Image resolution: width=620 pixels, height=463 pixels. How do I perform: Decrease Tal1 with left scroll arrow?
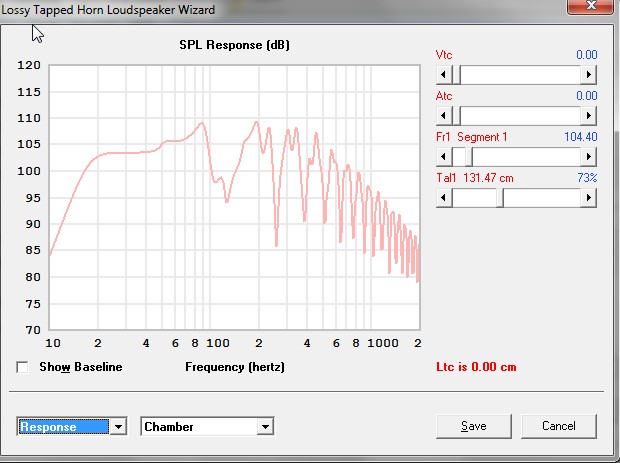pos(443,197)
